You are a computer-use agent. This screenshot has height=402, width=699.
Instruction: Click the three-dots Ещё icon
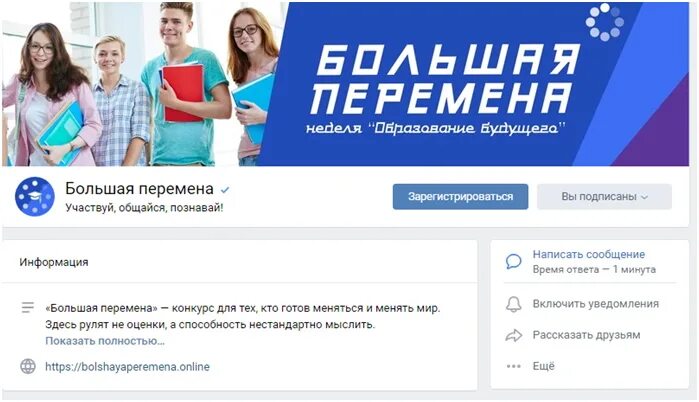coord(514,366)
